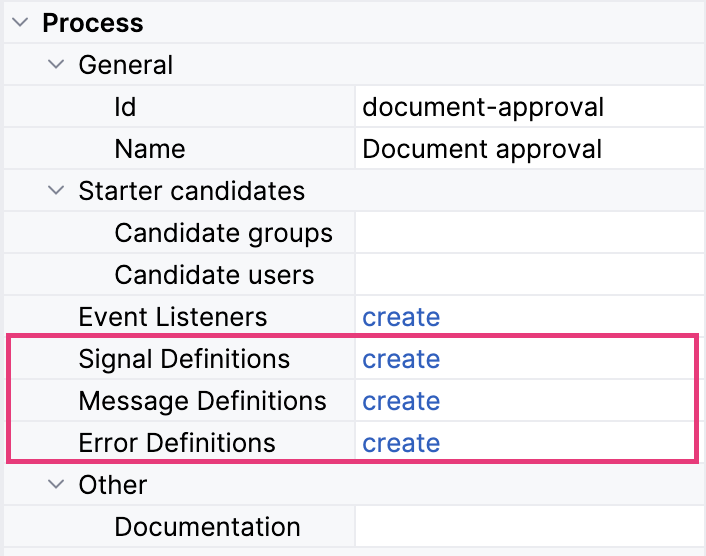
Task: Collapse the Other group chevron
Action: [56, 485]
